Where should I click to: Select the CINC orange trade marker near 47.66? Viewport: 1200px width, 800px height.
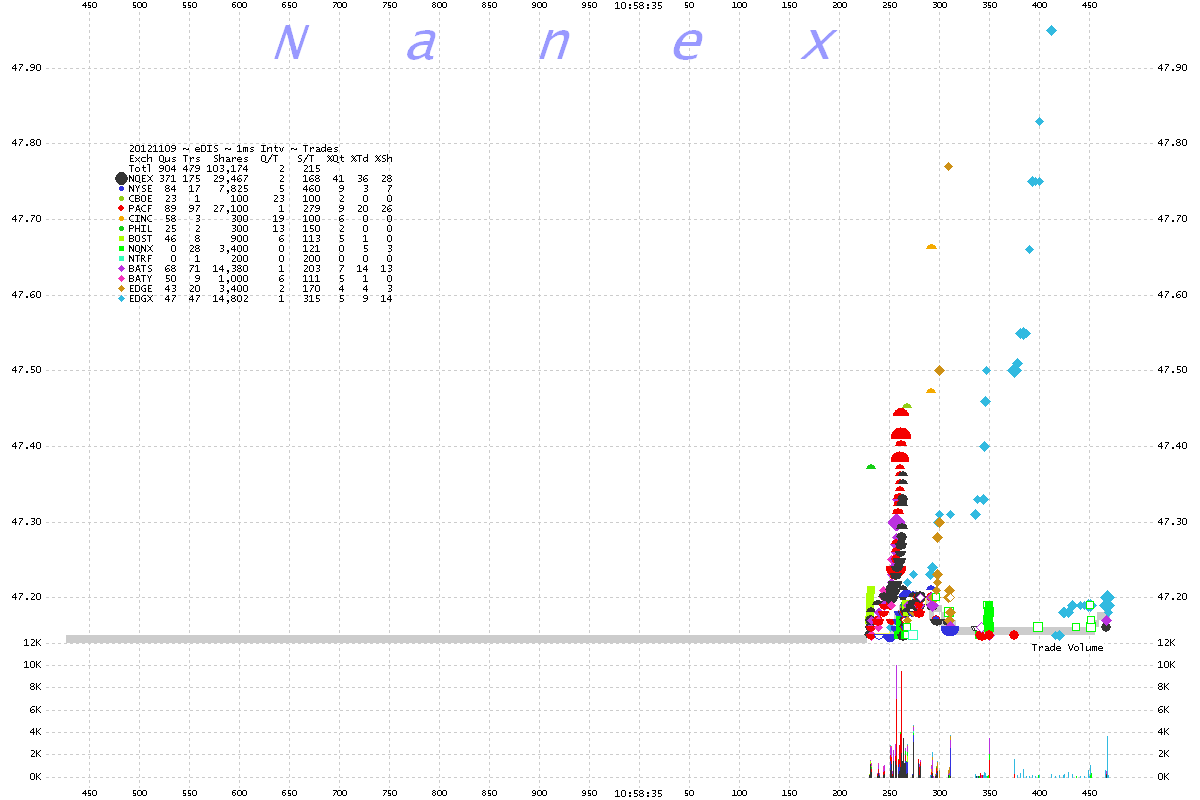(931, 247)
